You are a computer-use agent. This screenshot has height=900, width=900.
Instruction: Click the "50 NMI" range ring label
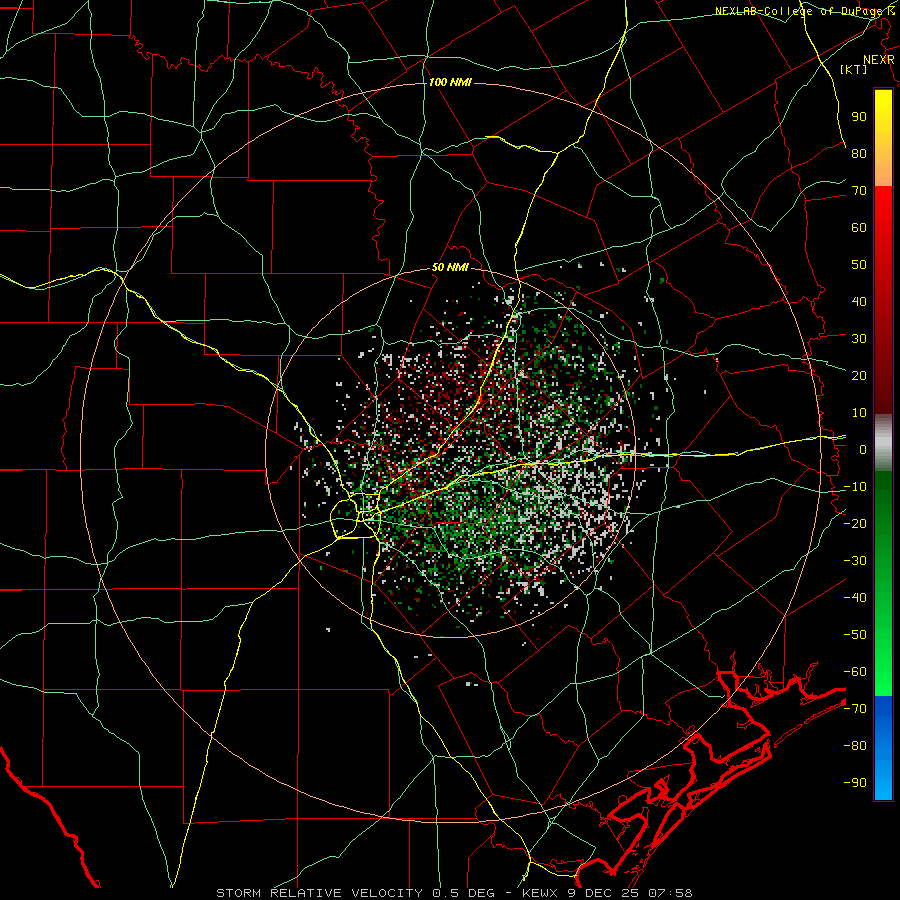(451, 267)
